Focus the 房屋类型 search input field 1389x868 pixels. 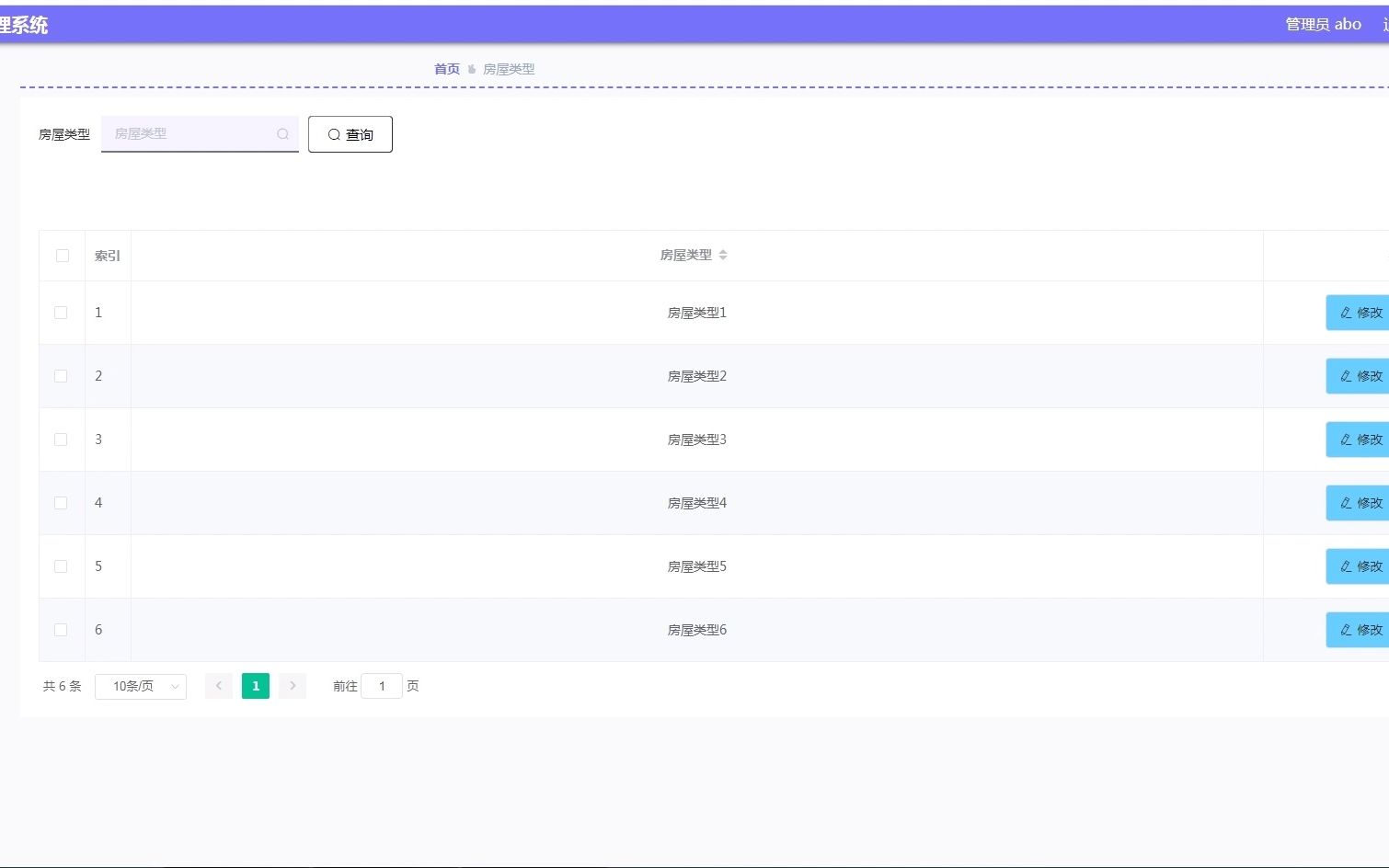(x=200, y=134)
